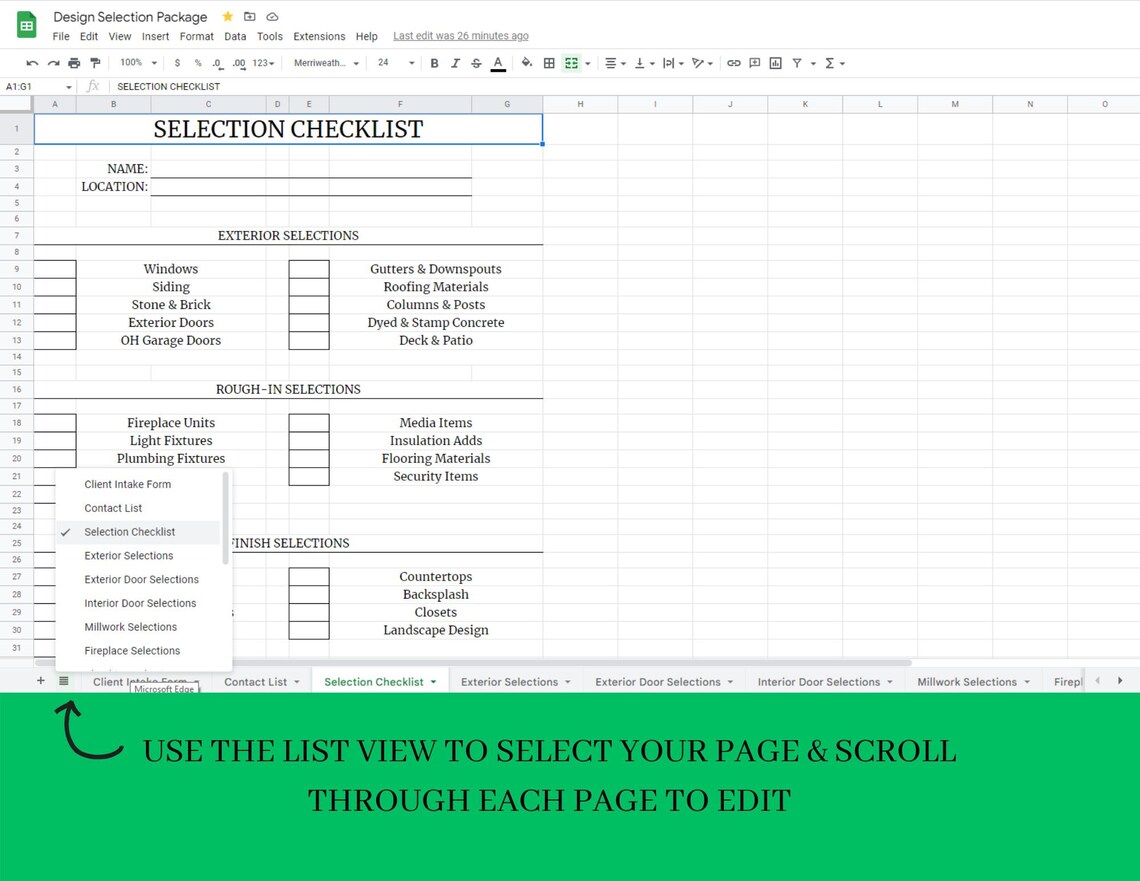Image resolution: width=1140 pixels, height=881 pixels.
Task: Open the font size dropdown
Action: [x=395, y=63]
